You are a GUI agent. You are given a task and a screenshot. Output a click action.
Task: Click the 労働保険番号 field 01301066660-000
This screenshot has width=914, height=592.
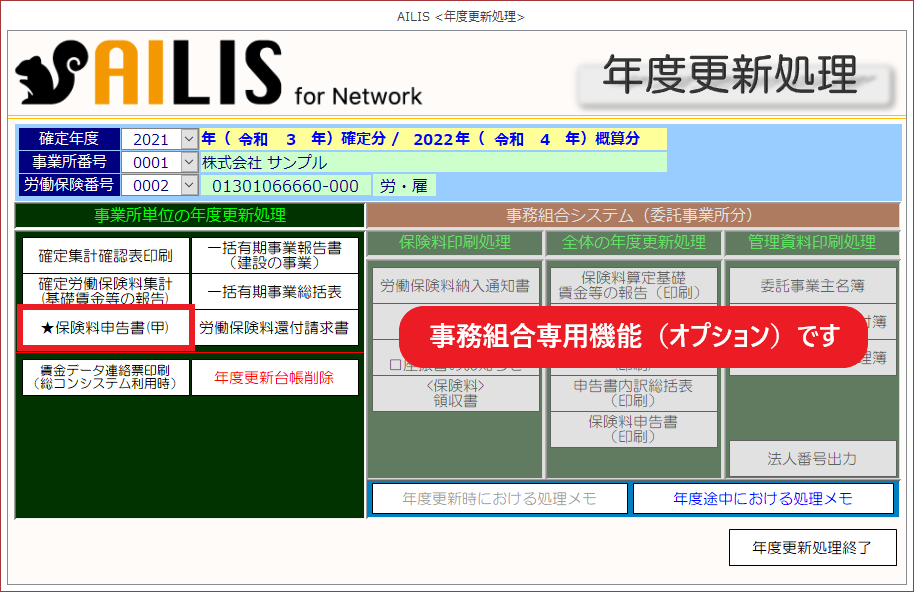[285, 185]
